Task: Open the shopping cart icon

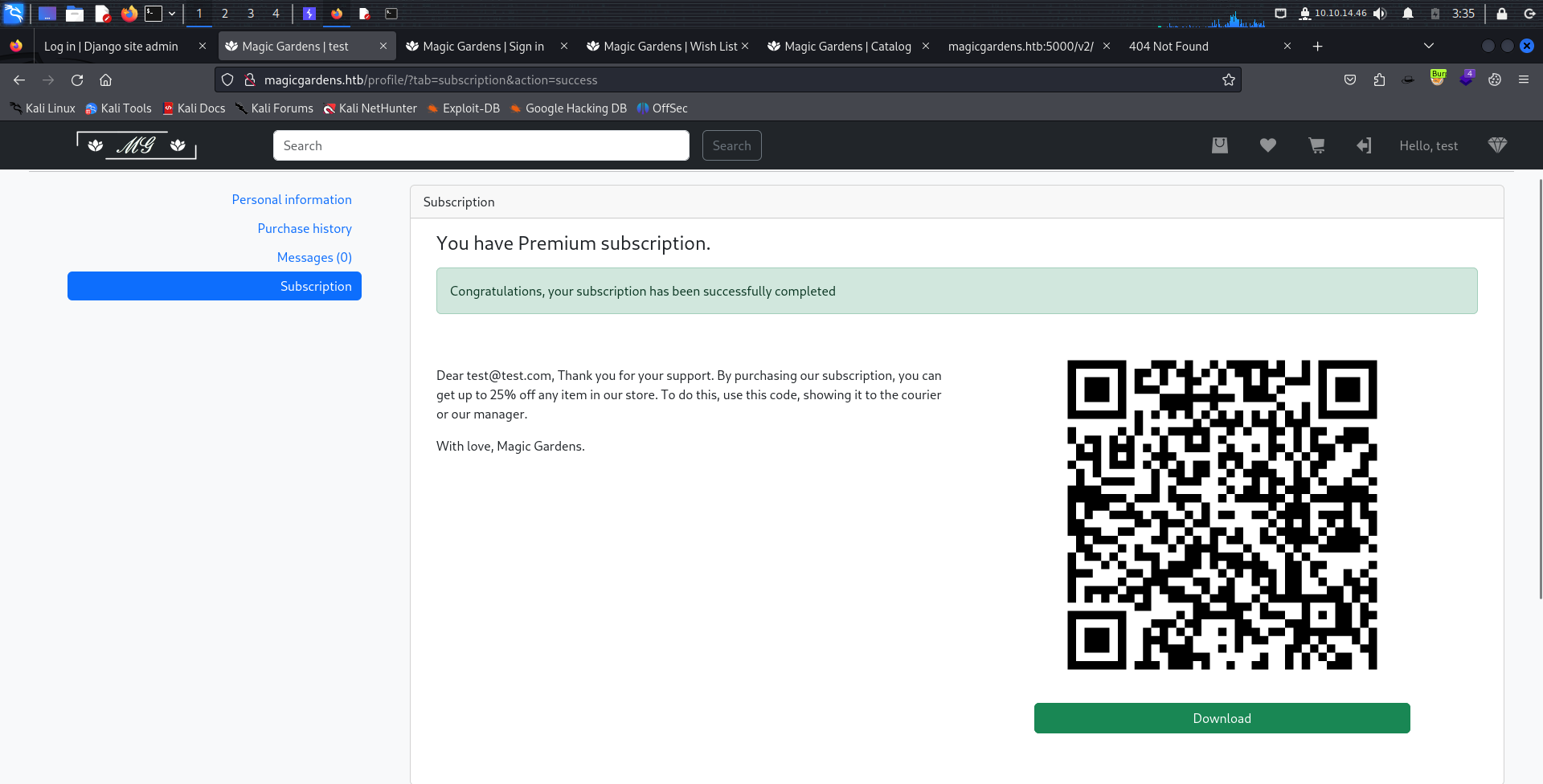Action: coord(1316,145)
